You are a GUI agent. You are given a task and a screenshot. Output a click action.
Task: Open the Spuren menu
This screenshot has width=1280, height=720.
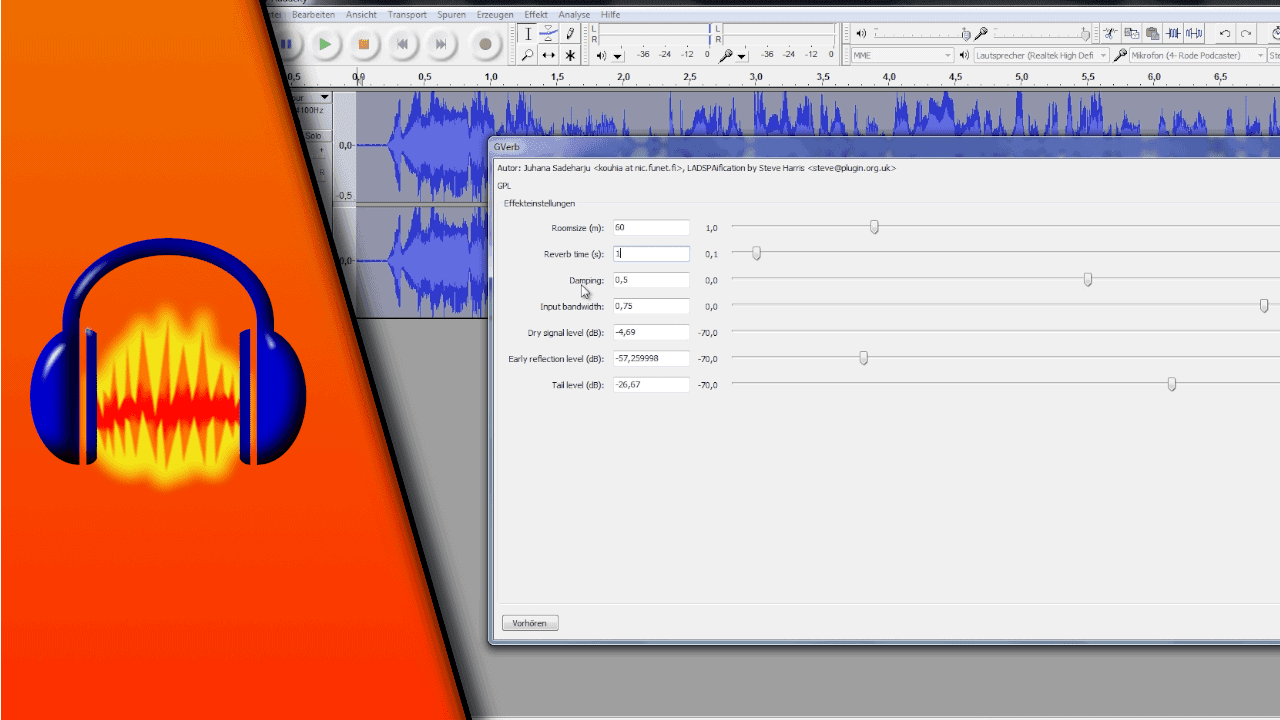pos(451,15)
